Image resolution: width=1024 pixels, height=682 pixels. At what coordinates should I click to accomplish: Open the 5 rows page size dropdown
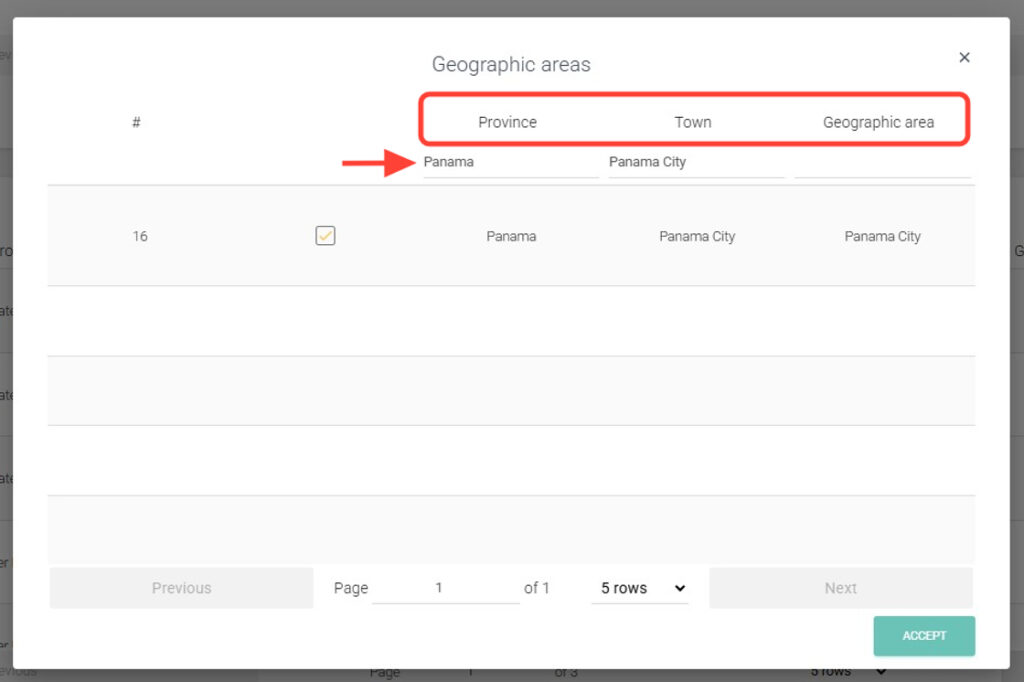click(640, 588)
